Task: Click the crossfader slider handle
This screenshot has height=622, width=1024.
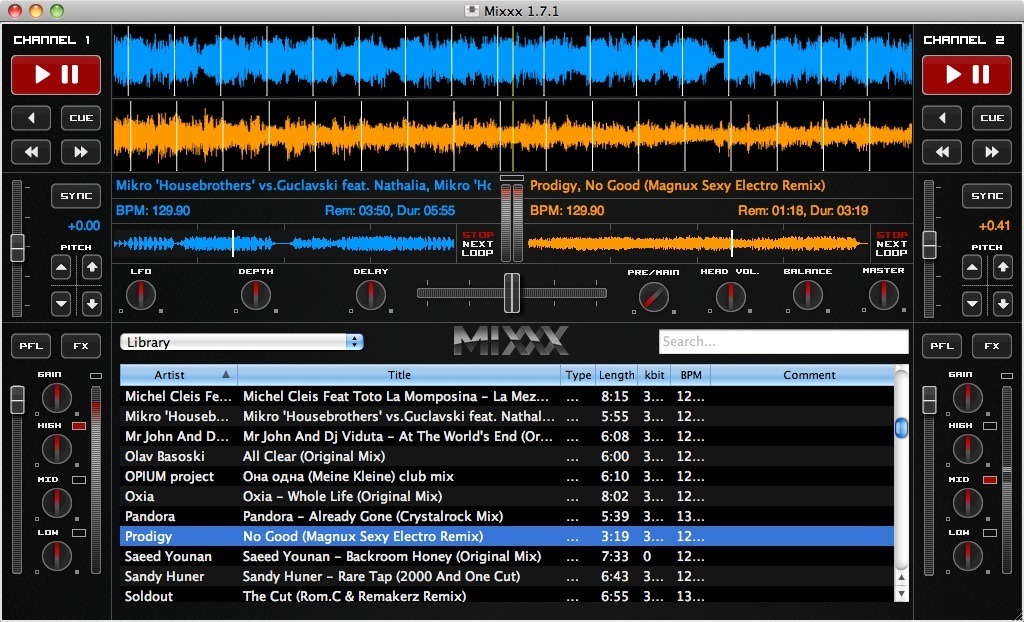Action: pyautogui.click(x=512, y=293)
